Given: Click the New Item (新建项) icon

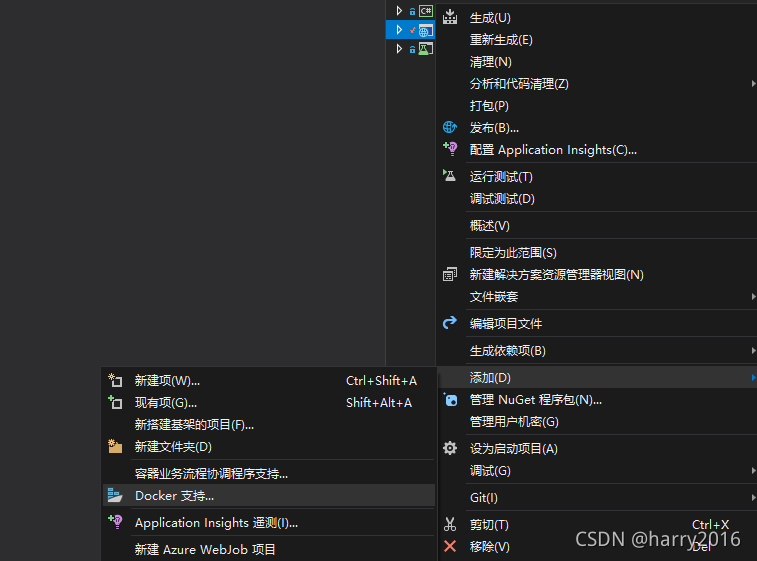Looking at the screenshot, I should click(115, 380).
